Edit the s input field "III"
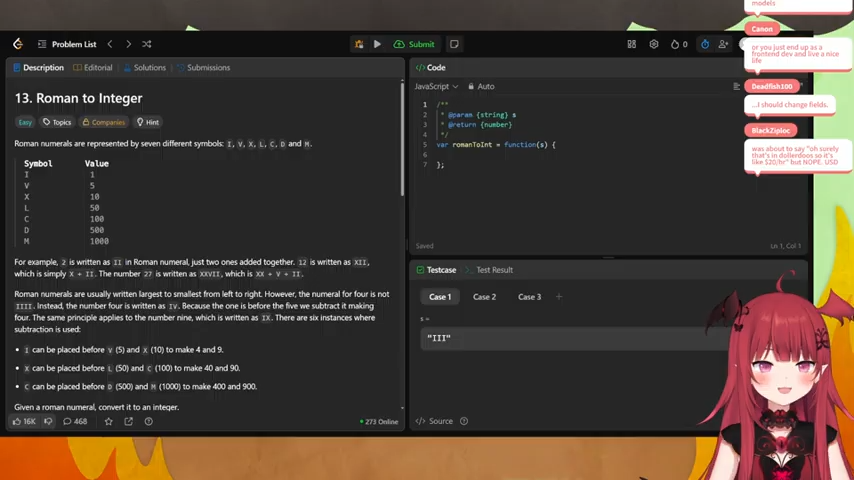This screenshot has width=854, height=480. pos(575,338)
